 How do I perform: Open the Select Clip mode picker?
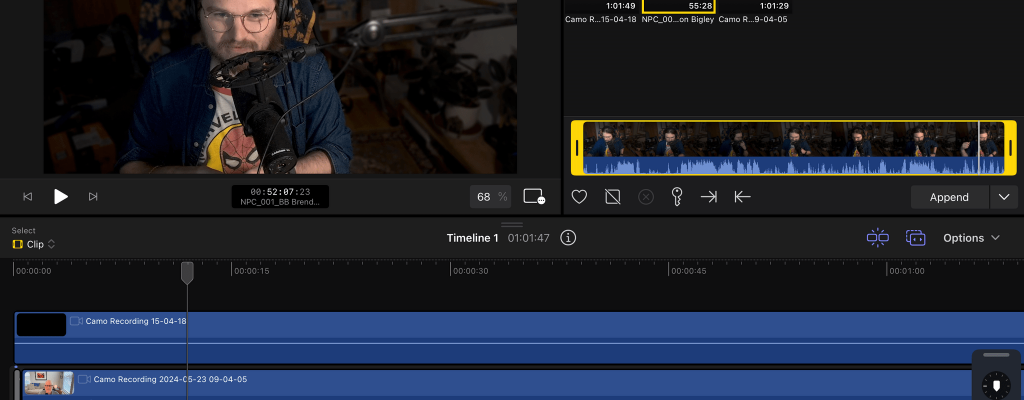click(33, 244)
